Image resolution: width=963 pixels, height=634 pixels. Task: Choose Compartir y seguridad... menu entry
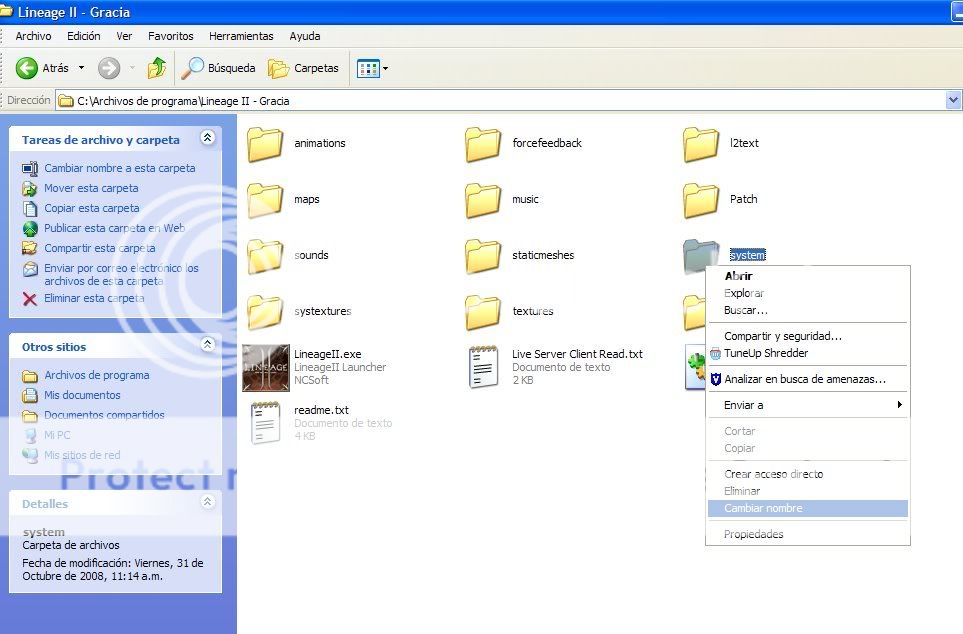click(808, 336)
